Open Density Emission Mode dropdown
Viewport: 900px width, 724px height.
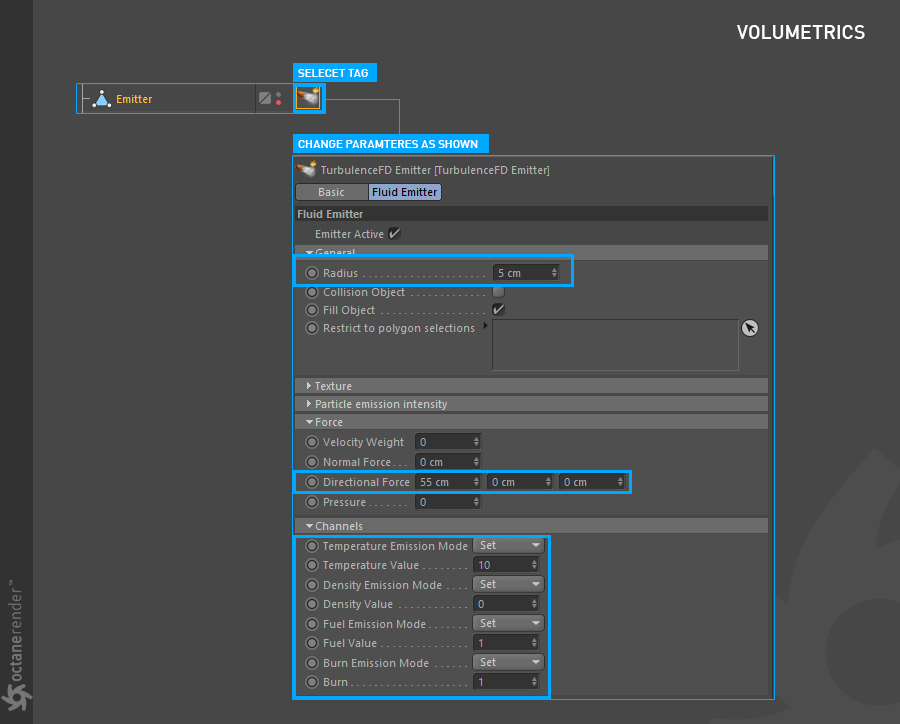point(509,584)
